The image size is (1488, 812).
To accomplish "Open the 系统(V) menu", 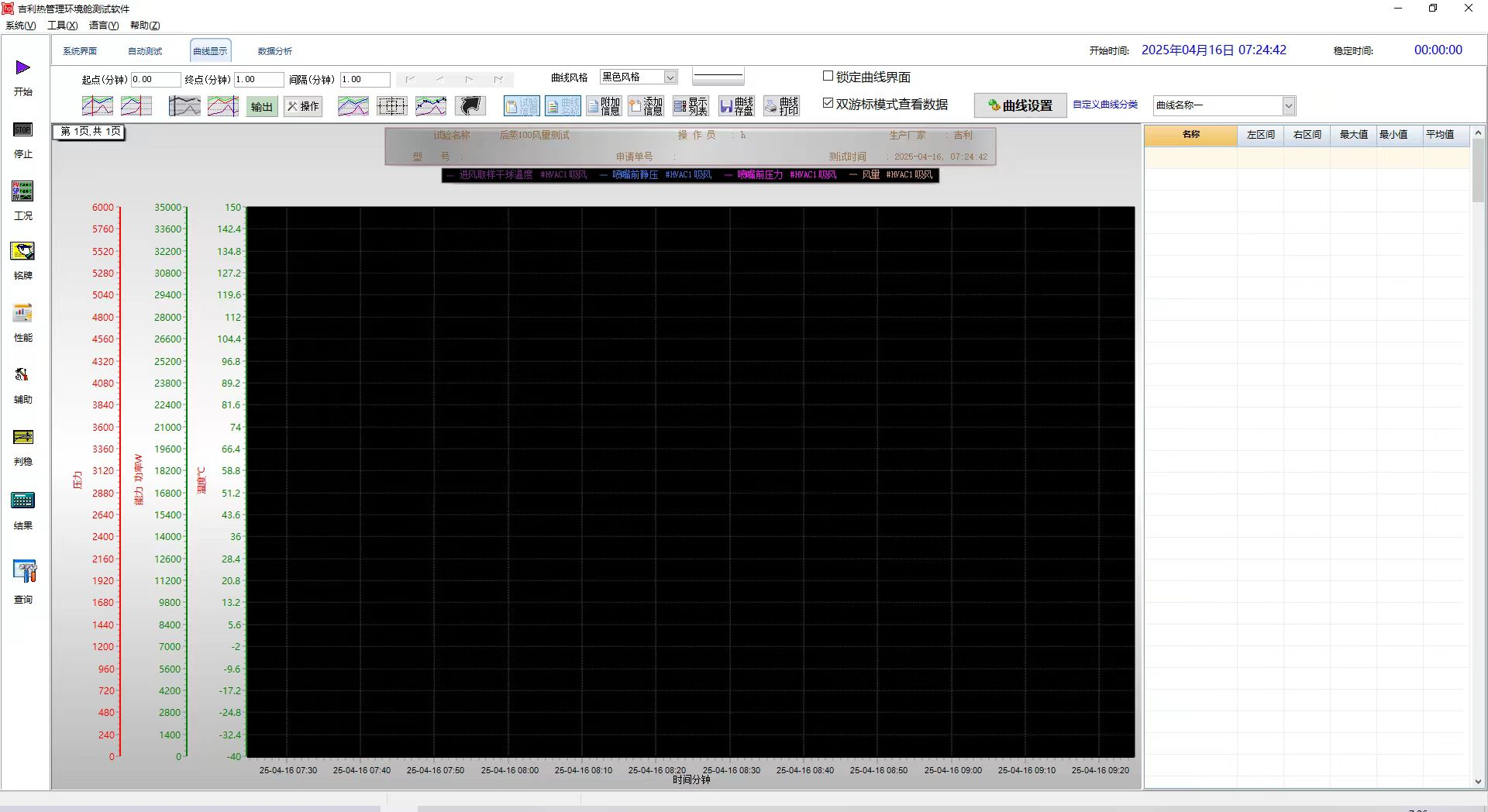I will click(x=21, y=26).
